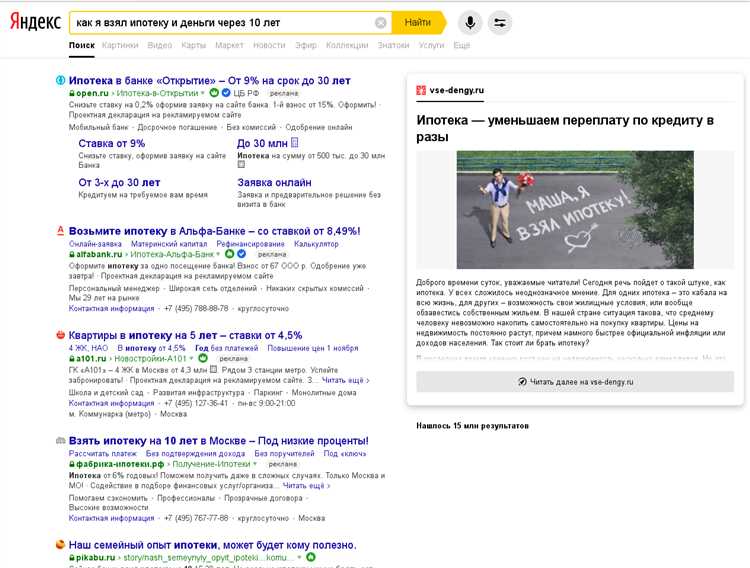The height and width of the screenshot is (568, 750).
Task: Click 'Читать далее на vse-dengy.ru' button
Action: [575, 382]
